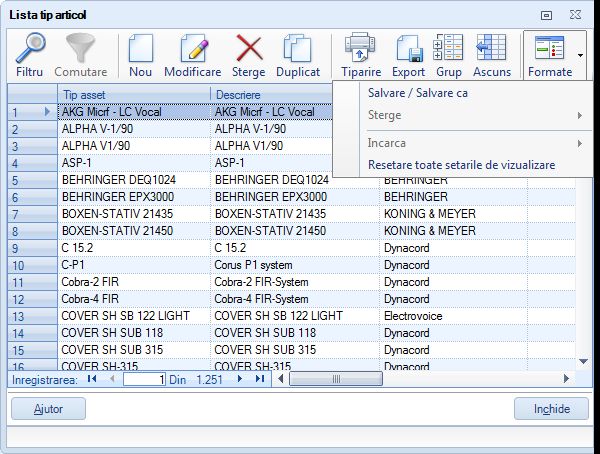Expand the Sterge submenu arrow
Screen dimensions: 600x454
pos(580,115)
